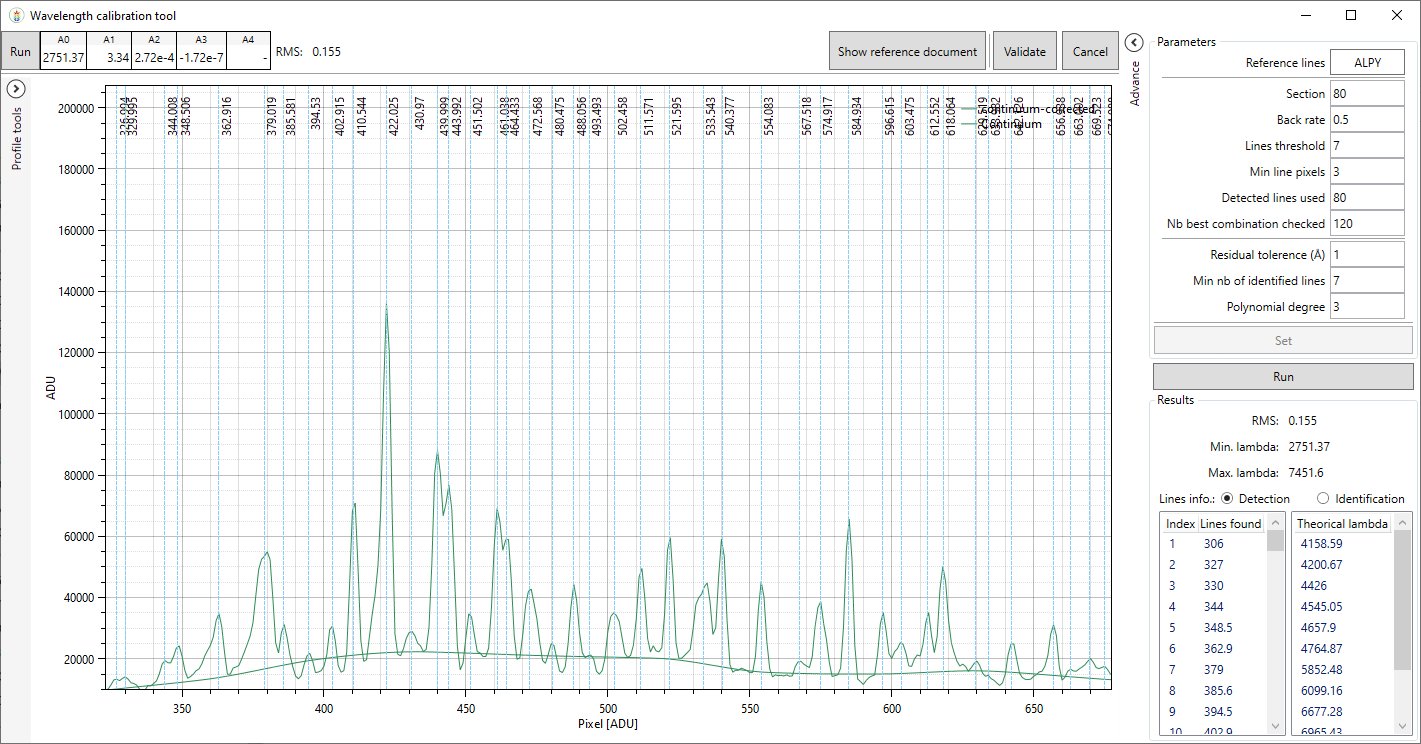Screen dimensions: 1421x744
Task: Click scroll-up arrow of Theorical lambda list
Action: pyautogui.click(x=1402, y=523)
